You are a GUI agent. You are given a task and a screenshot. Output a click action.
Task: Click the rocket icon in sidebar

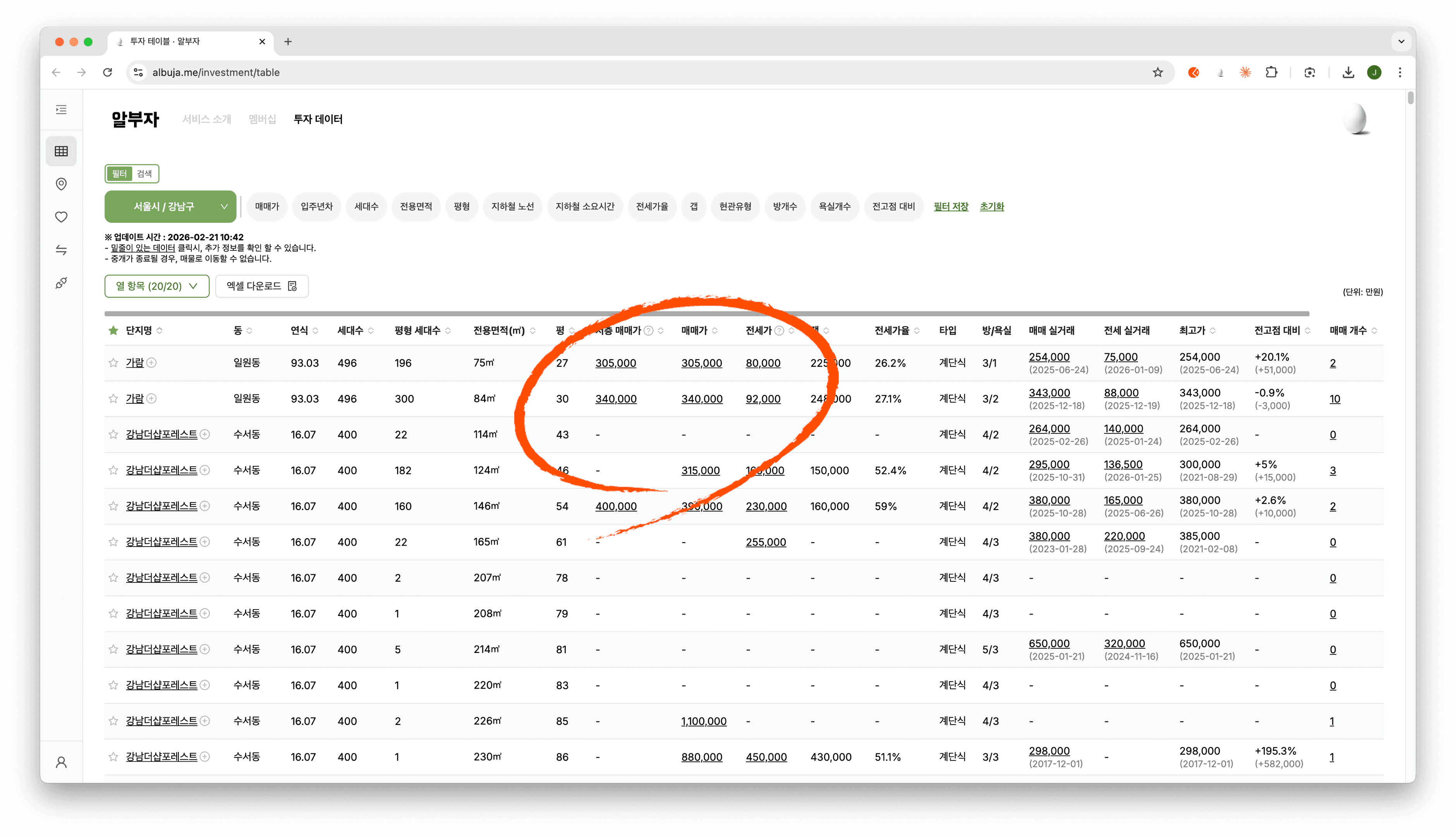61,283
